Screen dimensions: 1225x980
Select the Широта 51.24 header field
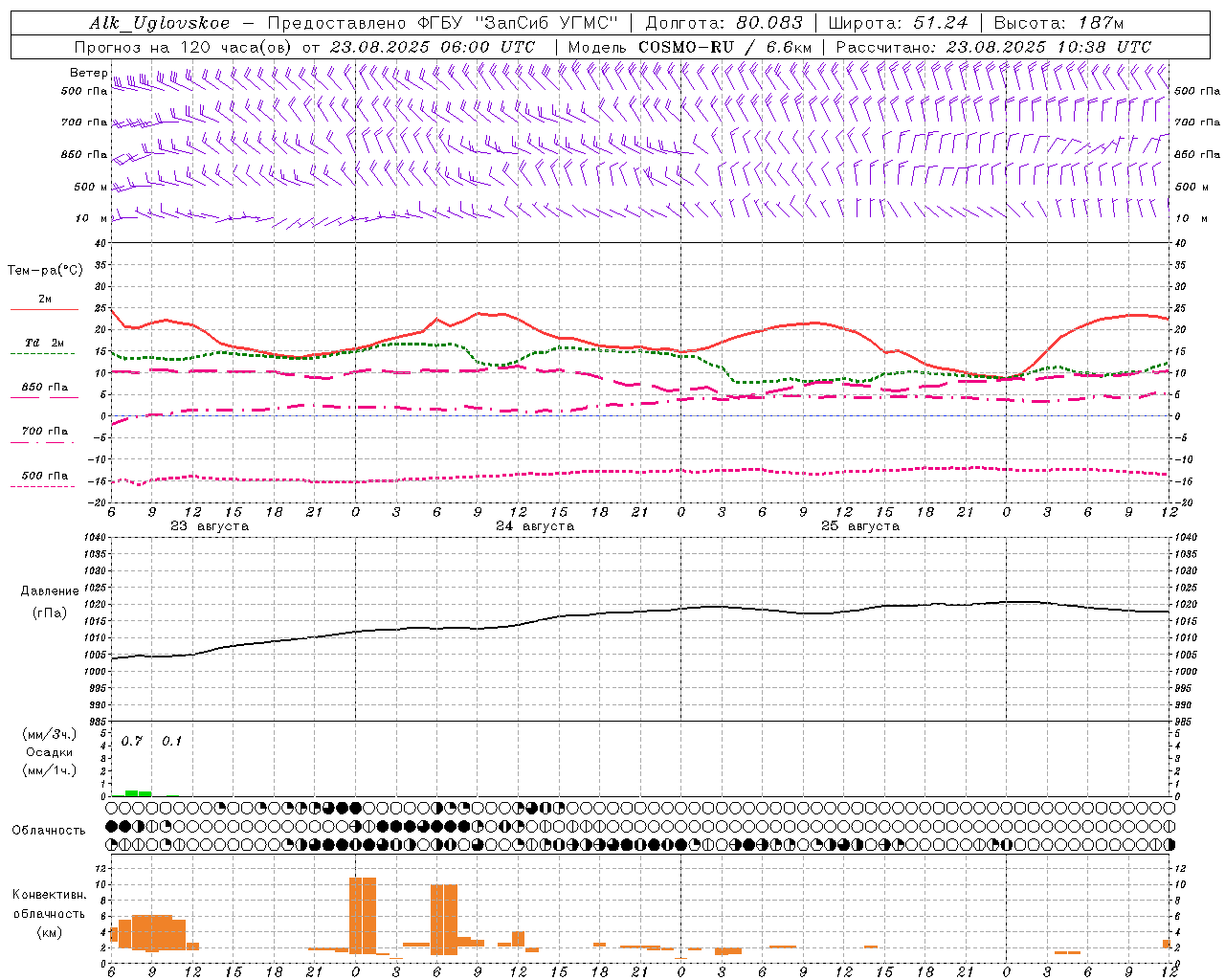click(898, 23)
